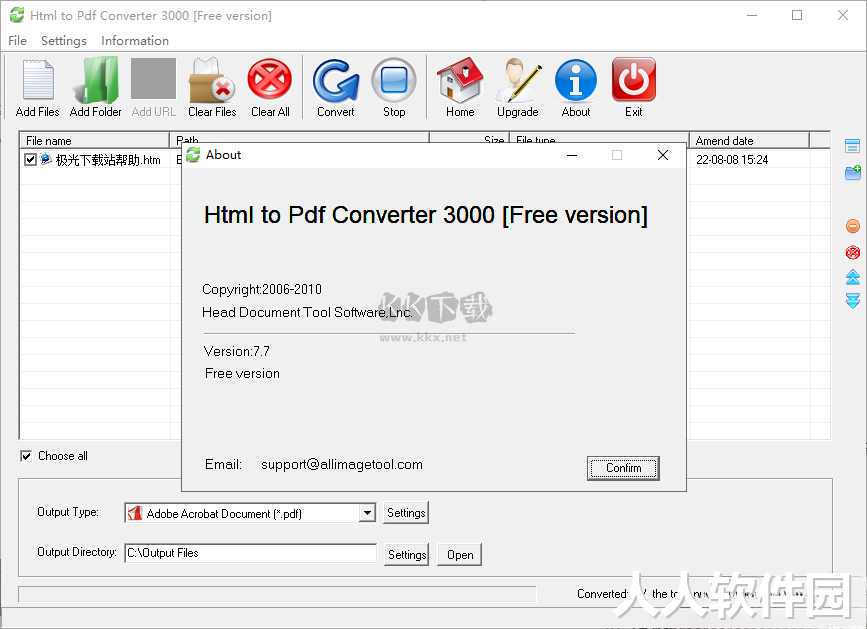The width and height of the screenshot is (867, 629).
Task: Halt conversion with the Stop icon
Action: point(394,81)
